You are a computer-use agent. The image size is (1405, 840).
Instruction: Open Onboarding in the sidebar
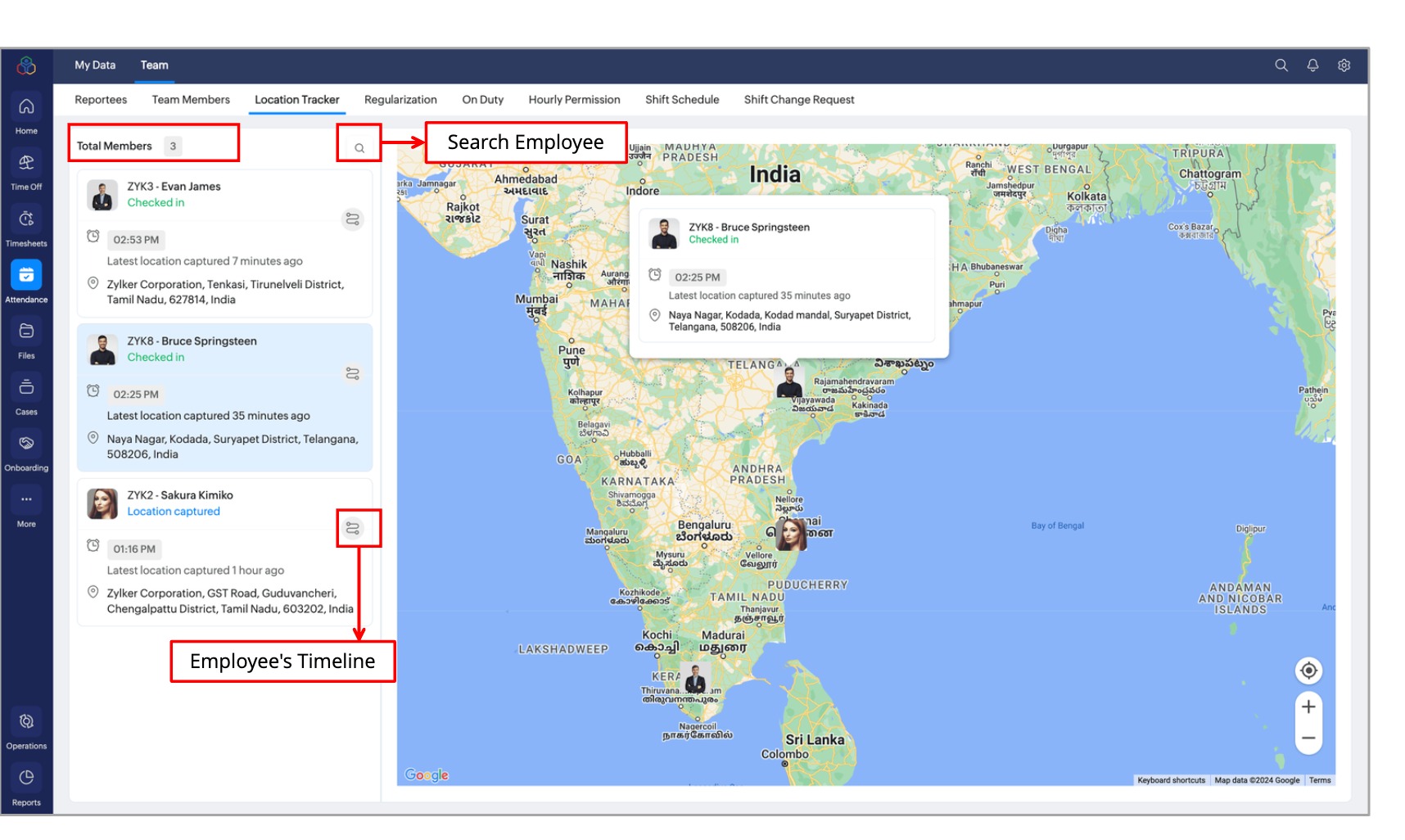(x=26, y=444)
